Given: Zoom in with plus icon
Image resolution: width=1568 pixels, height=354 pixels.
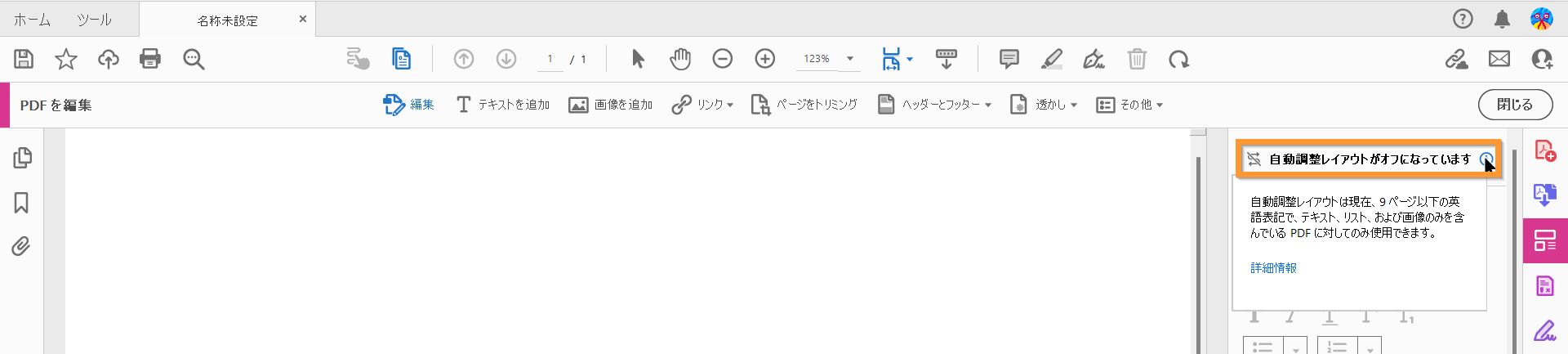Looking at the screenshot, I should coord(765,59).
